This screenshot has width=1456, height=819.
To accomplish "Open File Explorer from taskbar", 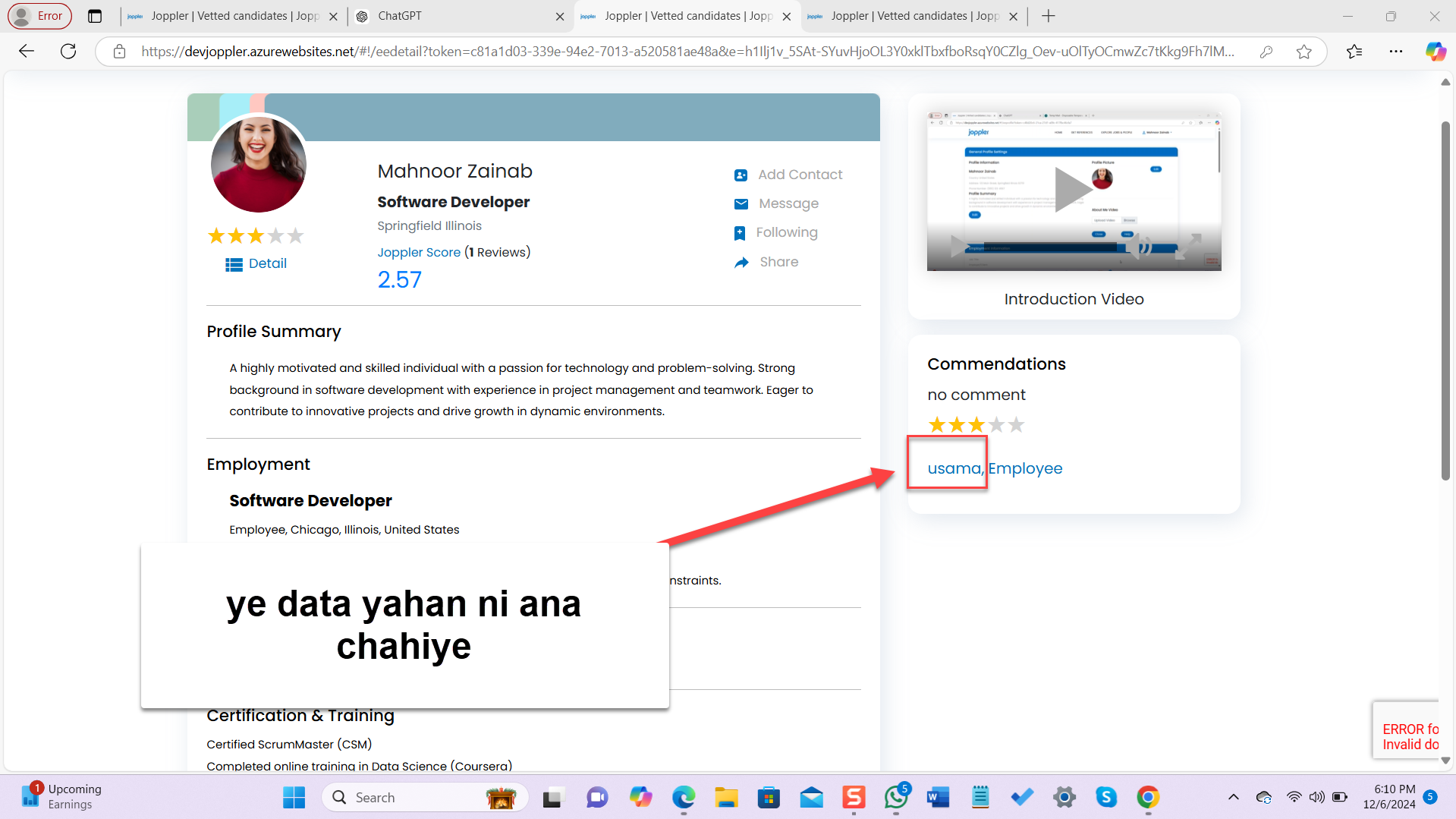I will [x=726, y=798].
